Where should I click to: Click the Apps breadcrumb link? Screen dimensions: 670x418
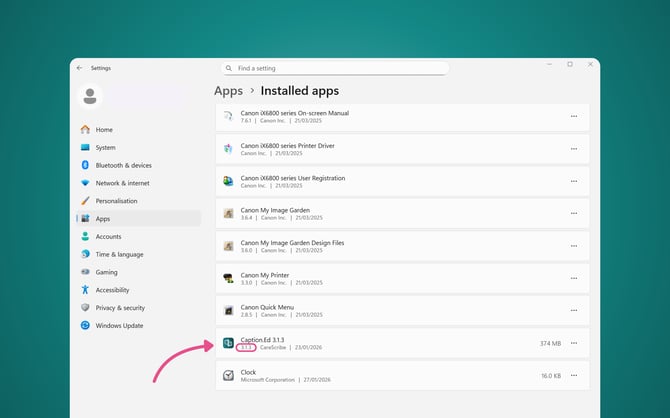pyautogui.click(x=228, y=91)
